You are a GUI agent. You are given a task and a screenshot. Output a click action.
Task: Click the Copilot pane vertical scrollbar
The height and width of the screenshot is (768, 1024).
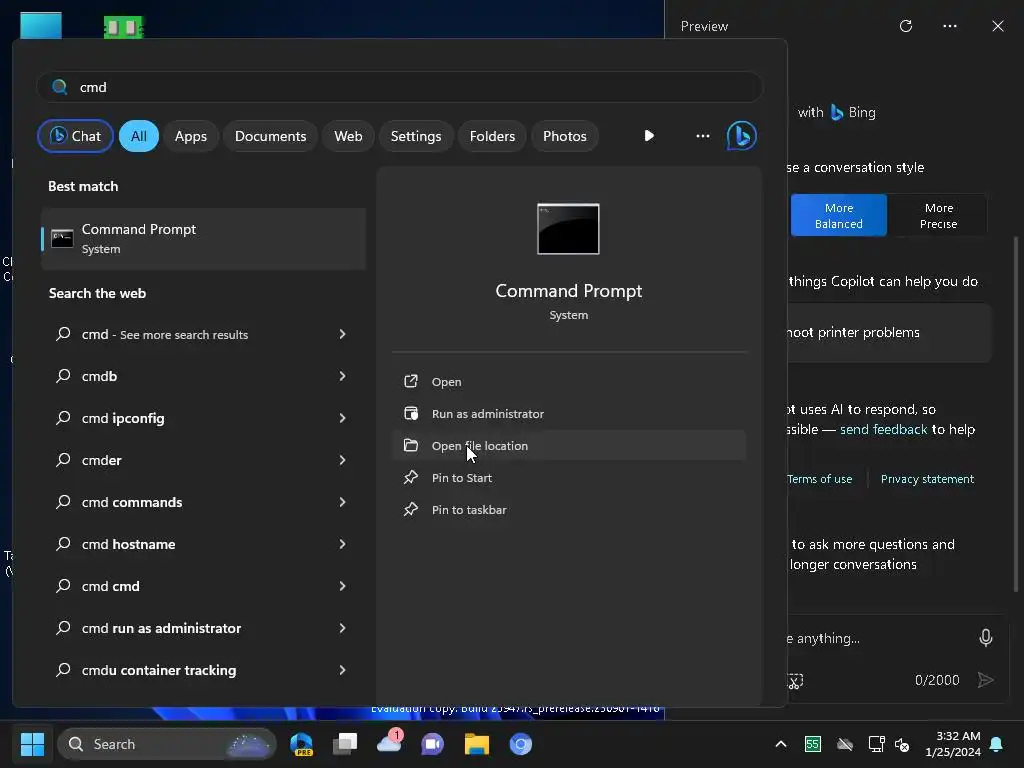(1016, 415)
